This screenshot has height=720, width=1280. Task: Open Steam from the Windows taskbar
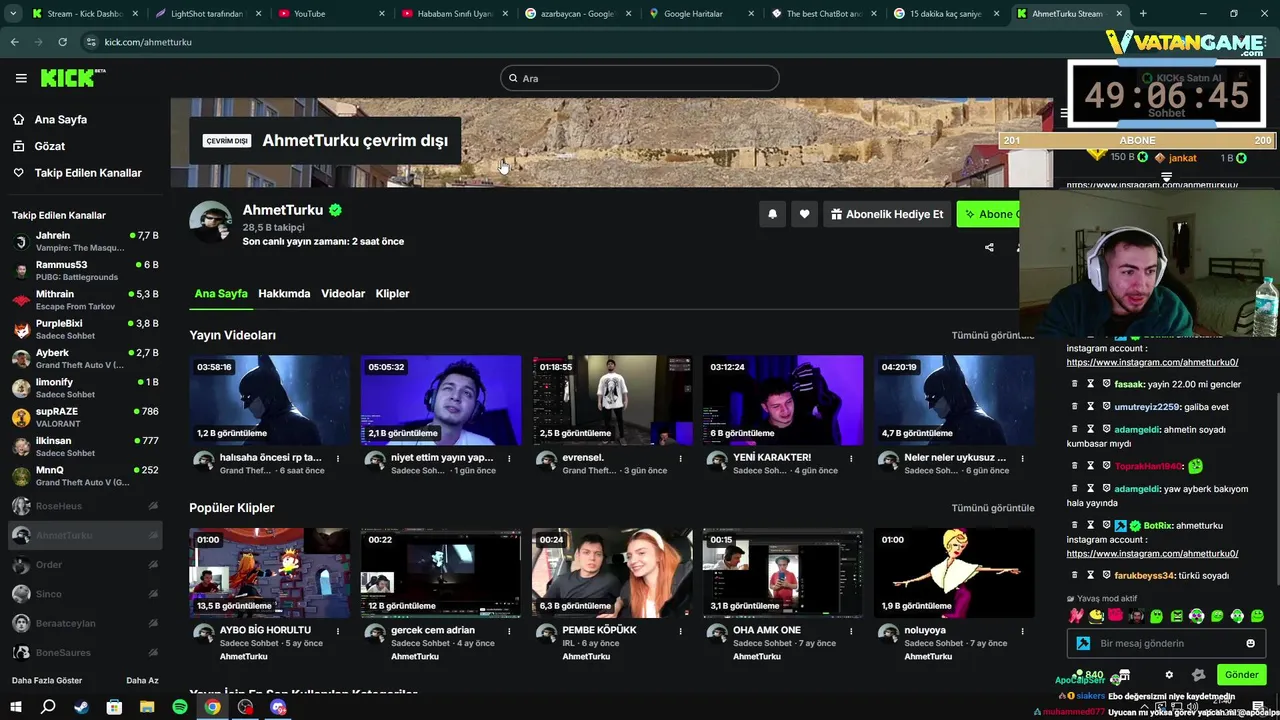click(81, 707)
